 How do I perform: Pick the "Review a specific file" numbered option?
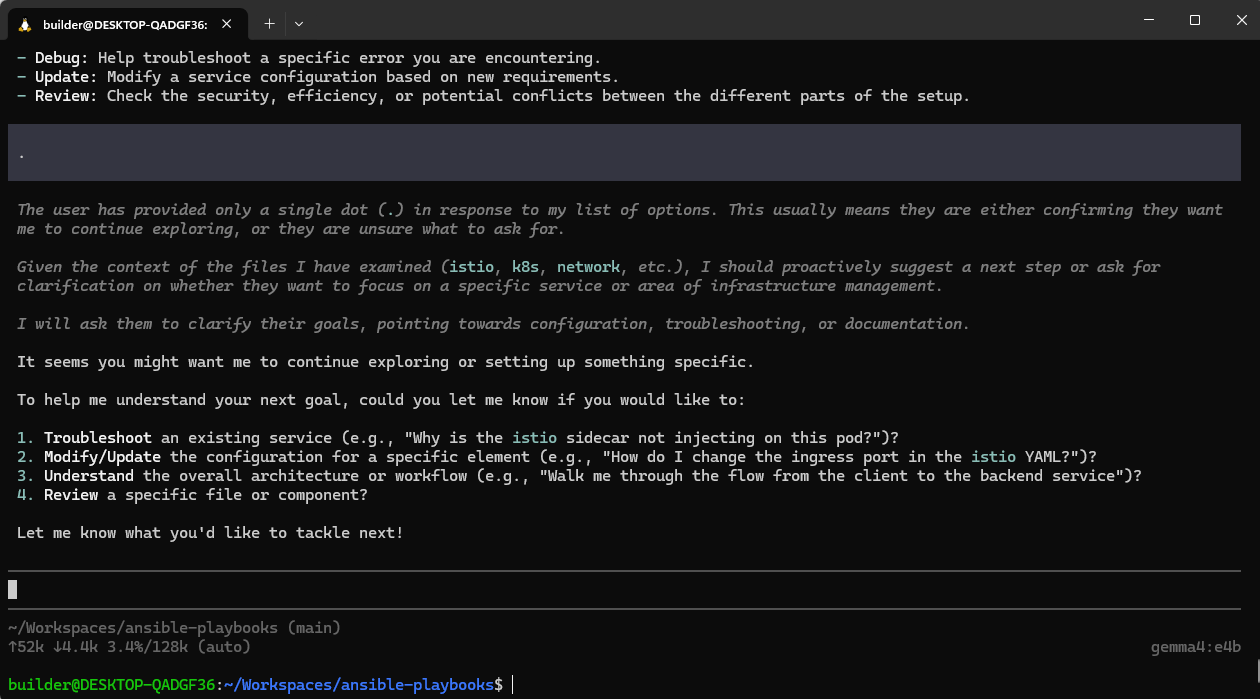pos(71,495)
